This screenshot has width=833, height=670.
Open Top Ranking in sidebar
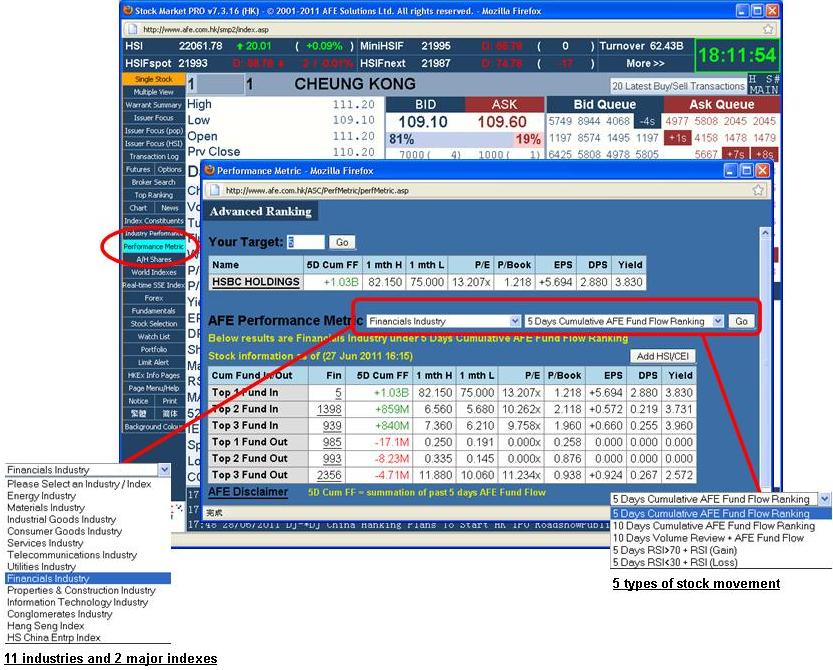pyautogui.click(x=154, y=195)
